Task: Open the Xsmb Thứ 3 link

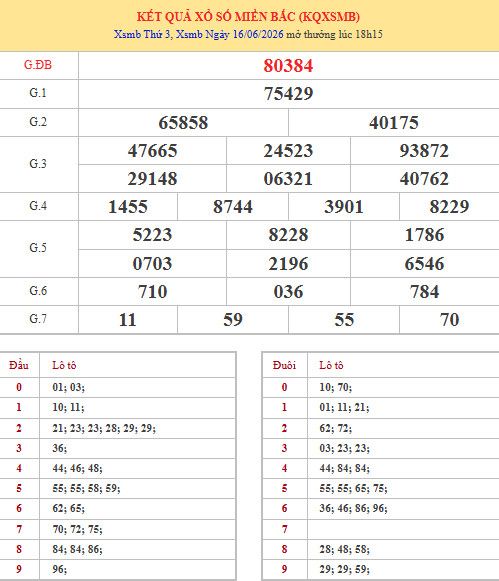Action: [142, 34]
